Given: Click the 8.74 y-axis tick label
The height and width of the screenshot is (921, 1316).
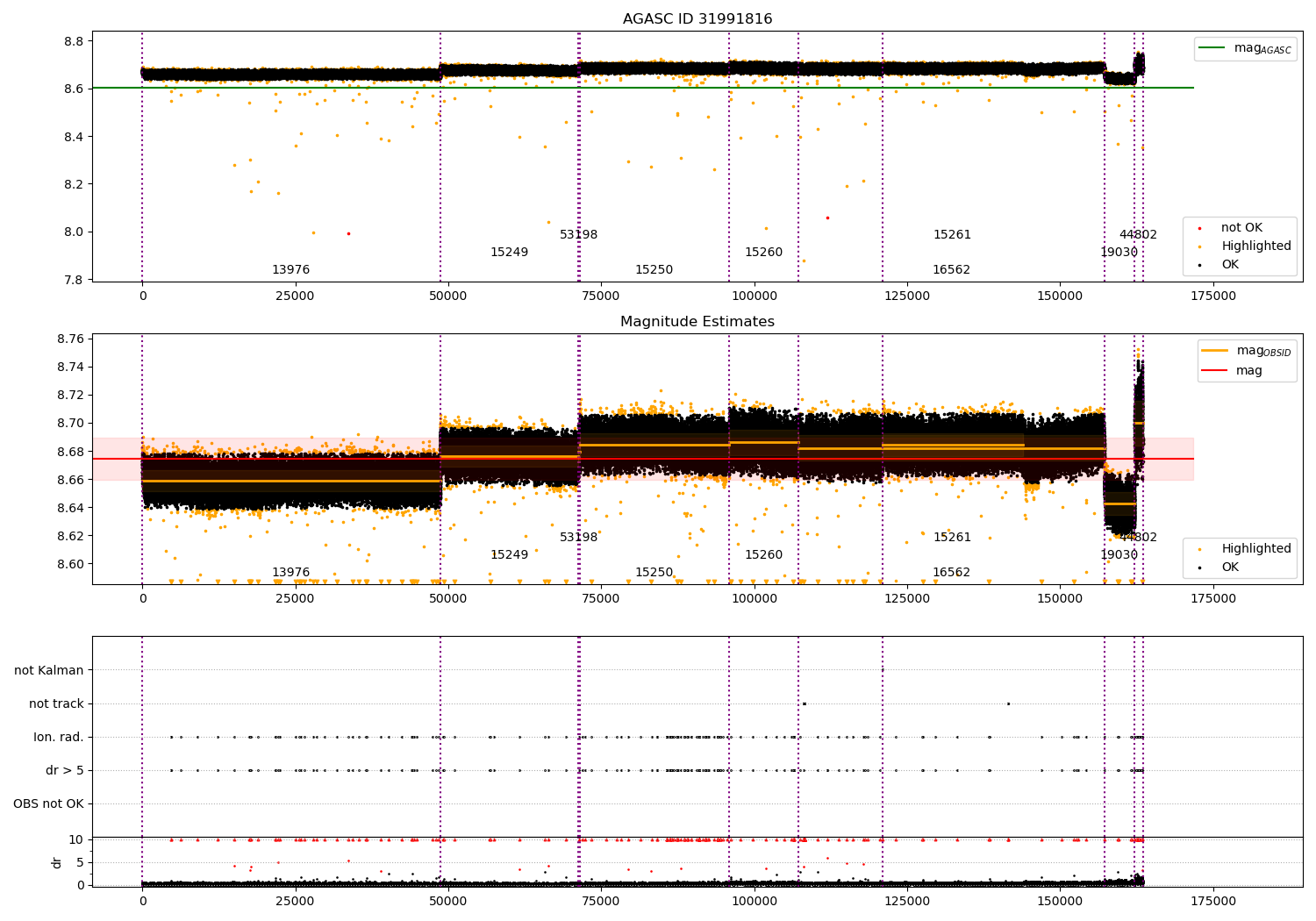Looking at the screenshot, I should pyautogui.click(x=69, y=367).
